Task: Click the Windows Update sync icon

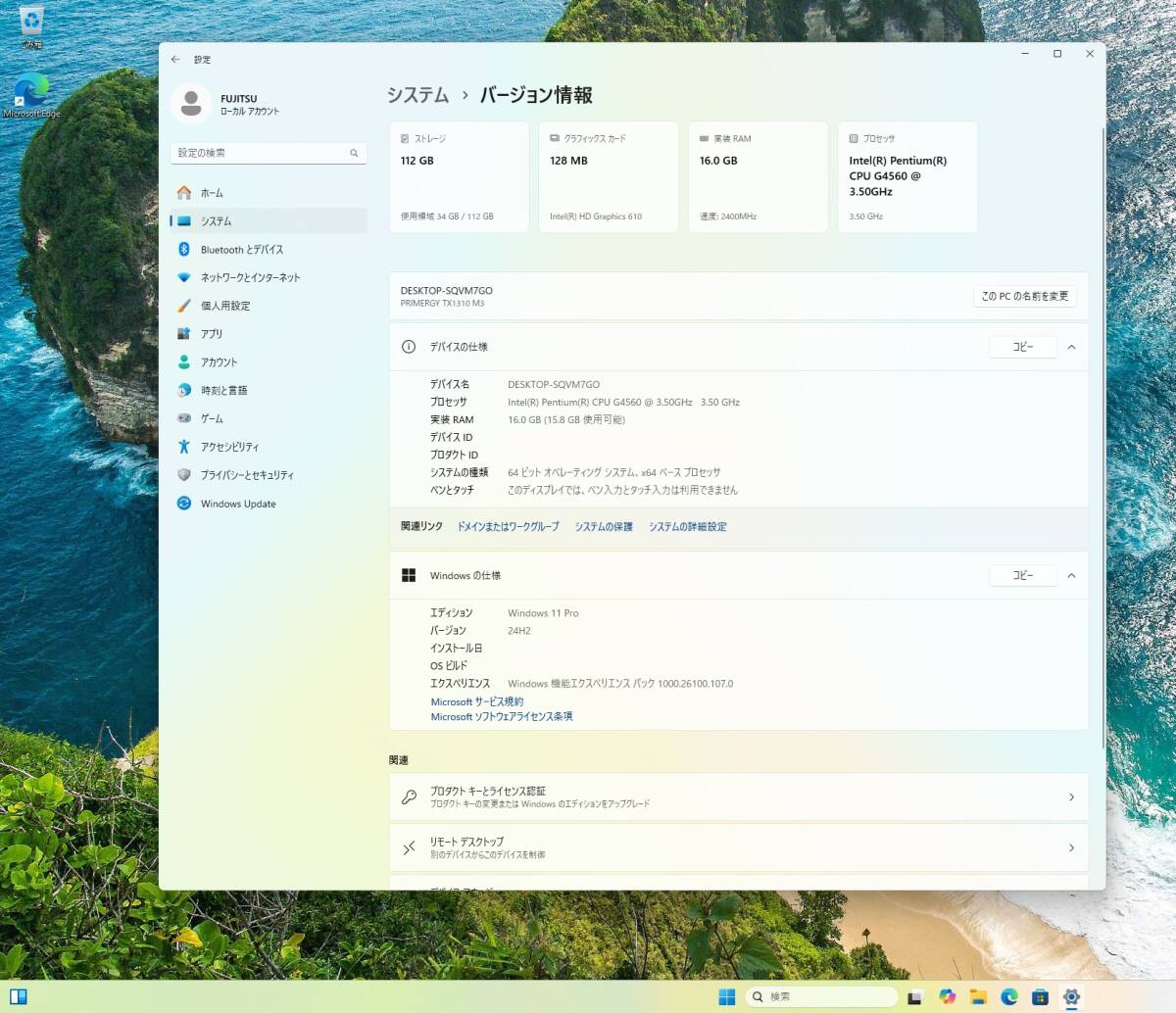Action: click(x=183, y=504)
